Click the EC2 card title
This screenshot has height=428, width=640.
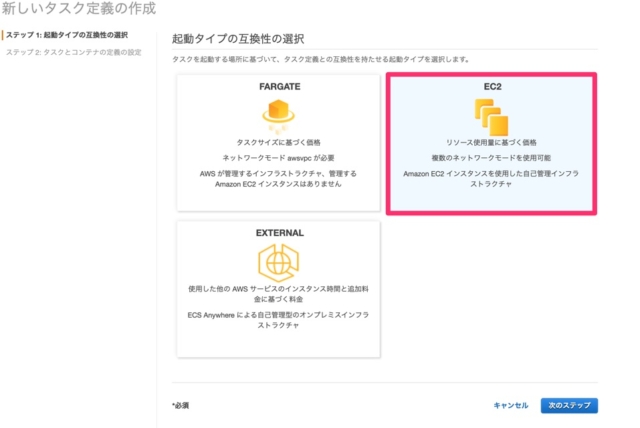(x=492, y=86)
